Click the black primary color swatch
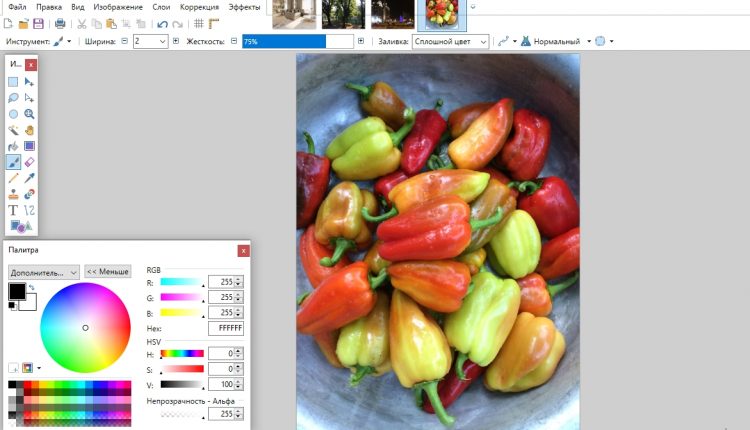This screenshot has width=750, height=430. (17, 291)
